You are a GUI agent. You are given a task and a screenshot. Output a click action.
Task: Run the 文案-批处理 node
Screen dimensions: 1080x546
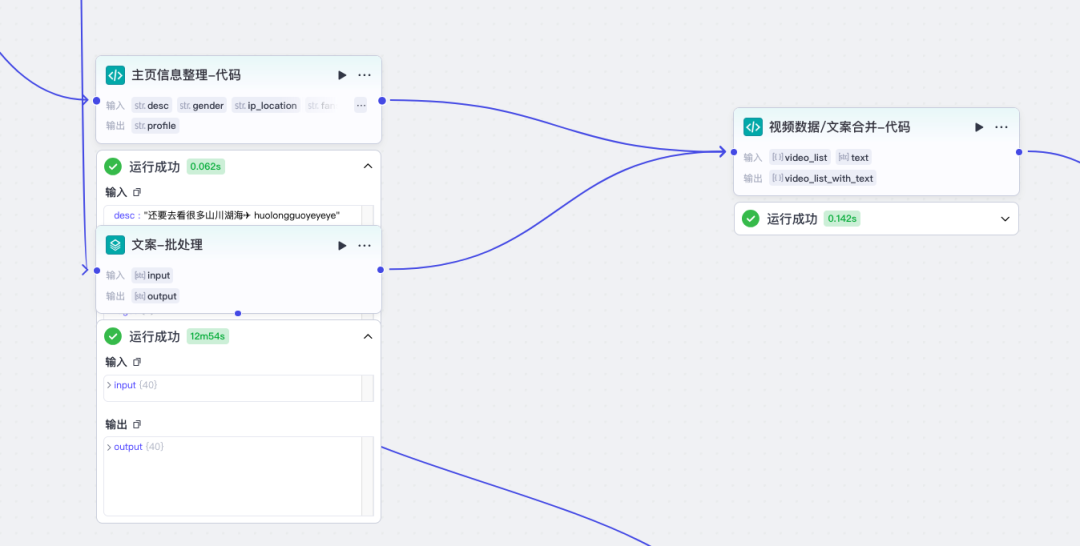click(342, 245)
